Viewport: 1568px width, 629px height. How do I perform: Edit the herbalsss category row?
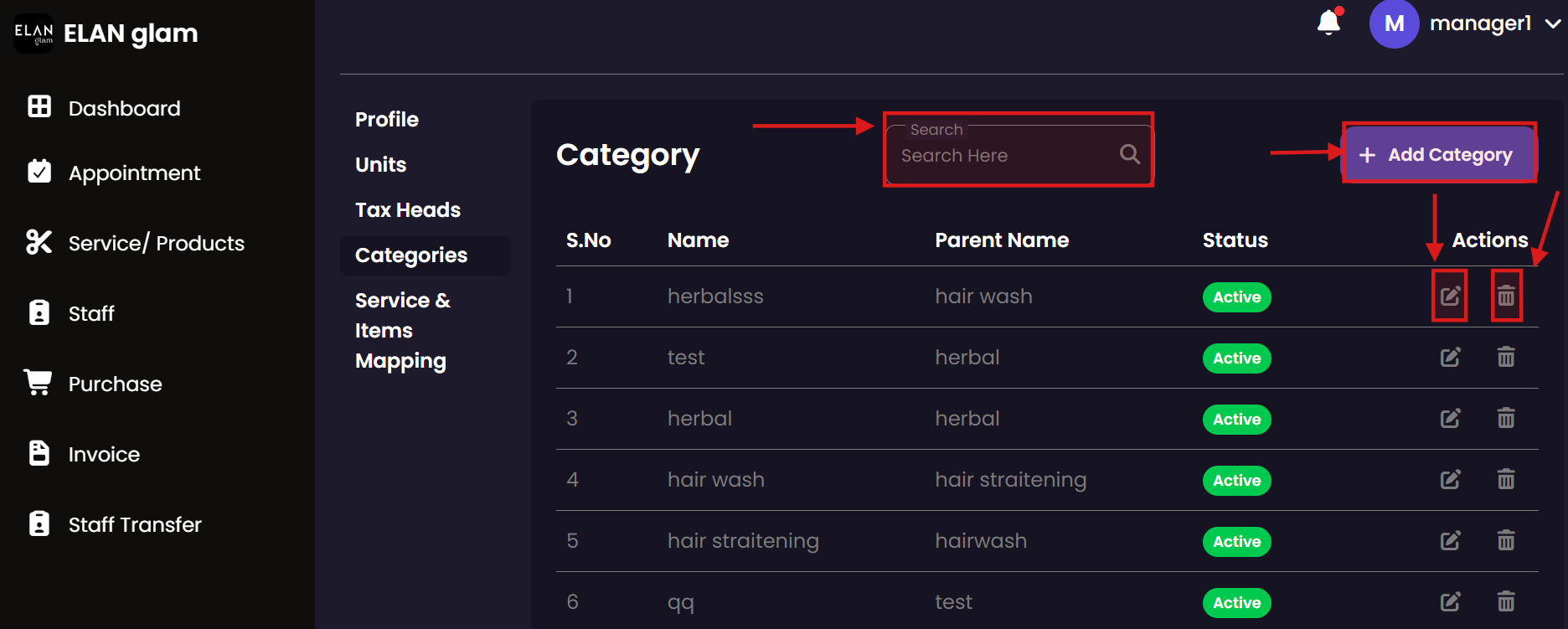1450,296
